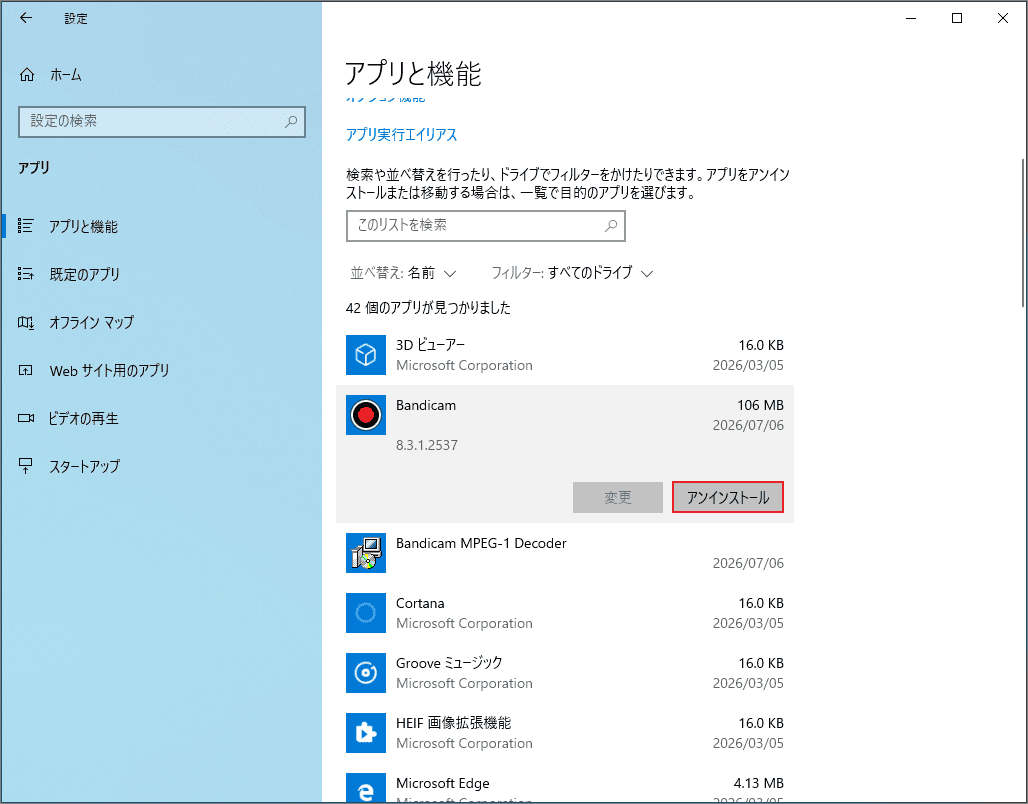Open スタートアップ settings page
Image resolution: width=1028 pixels, height=804 pixels.
(x=85, y=466)
